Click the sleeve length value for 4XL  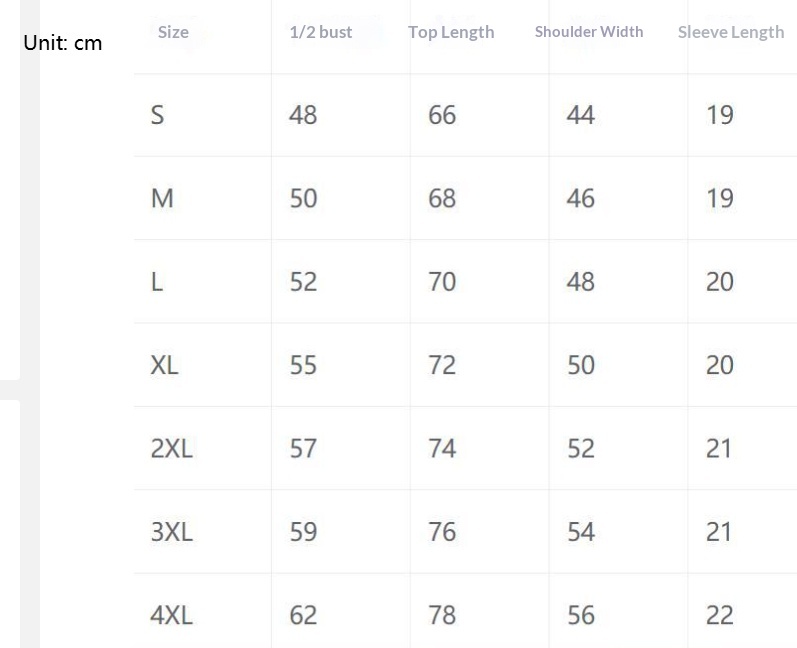click(x=720, y=615)
